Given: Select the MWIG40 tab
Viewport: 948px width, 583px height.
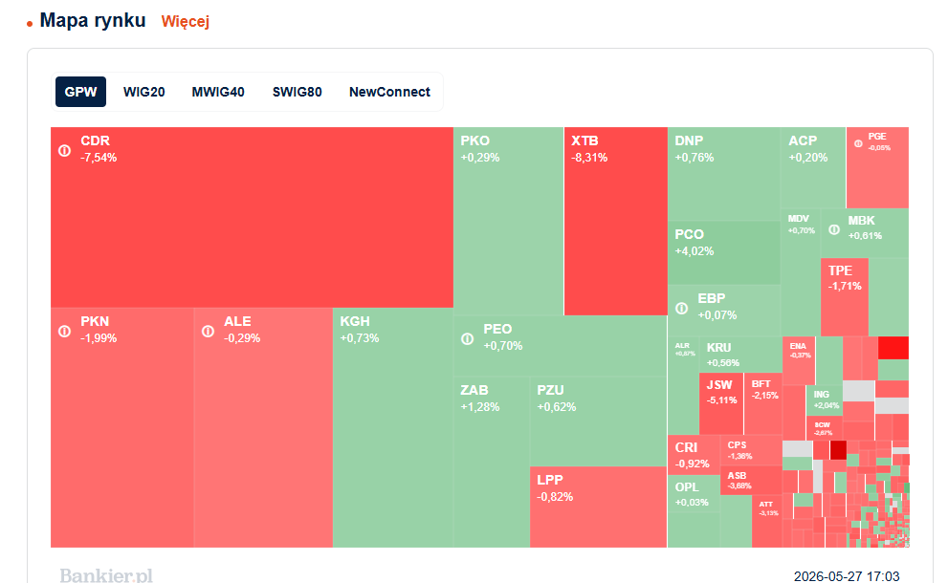Looking at the screenshot, I should (218, 92).
